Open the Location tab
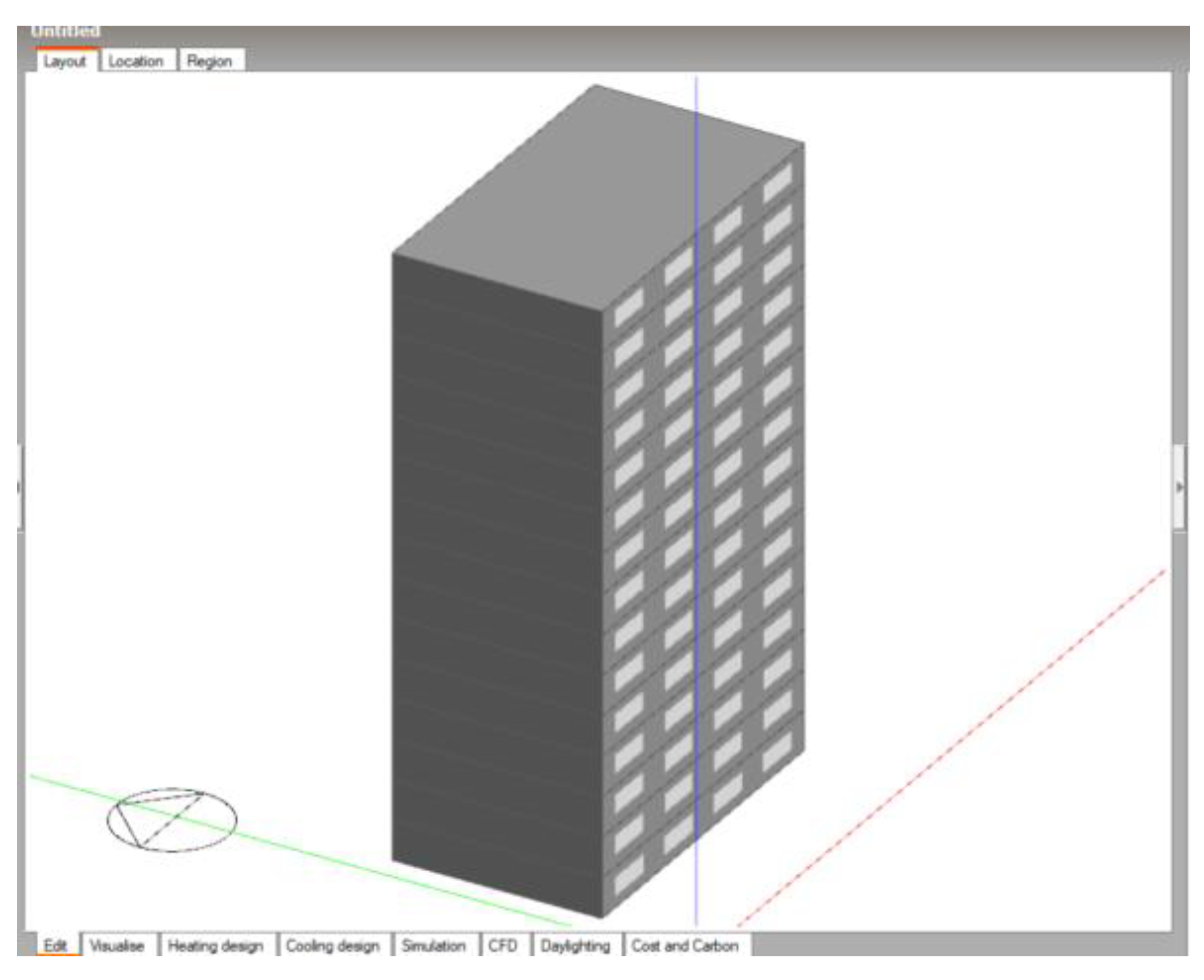 click(136, 61)
